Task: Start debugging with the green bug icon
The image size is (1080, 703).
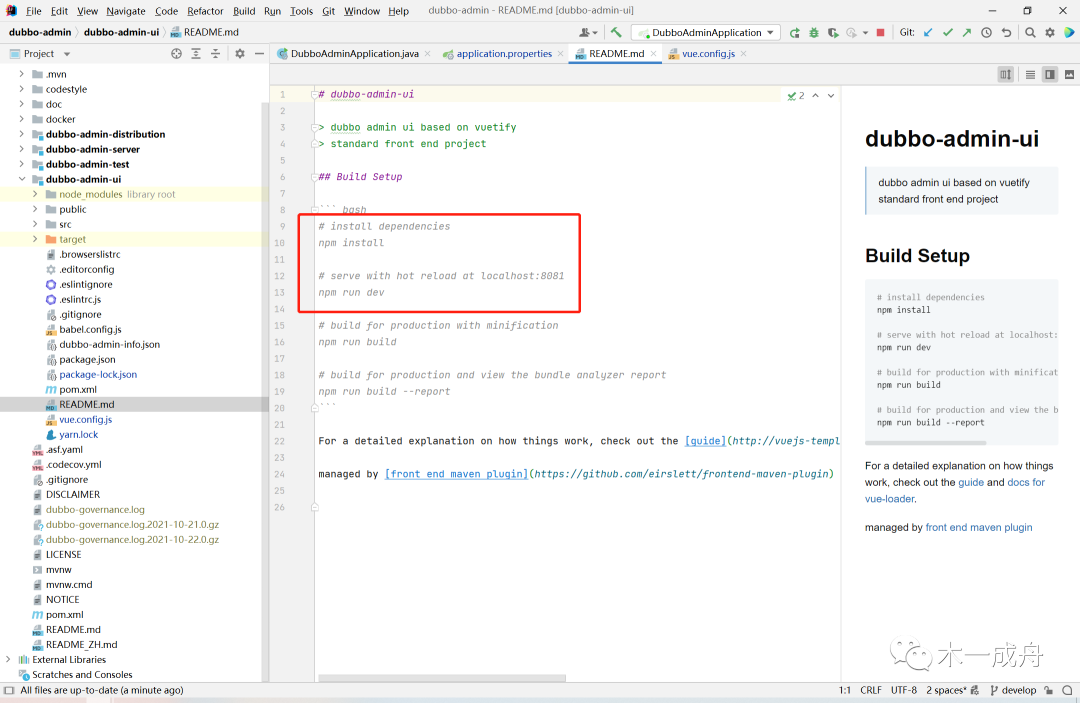Action: (813, 32)
